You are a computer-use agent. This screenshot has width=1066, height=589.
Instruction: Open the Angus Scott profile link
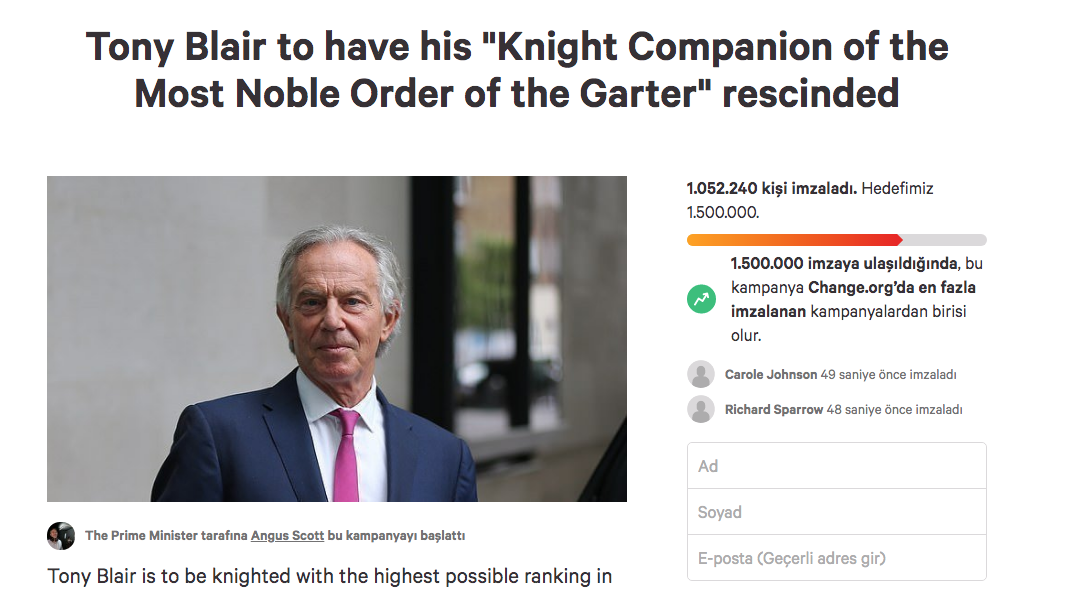pos(287,536)
